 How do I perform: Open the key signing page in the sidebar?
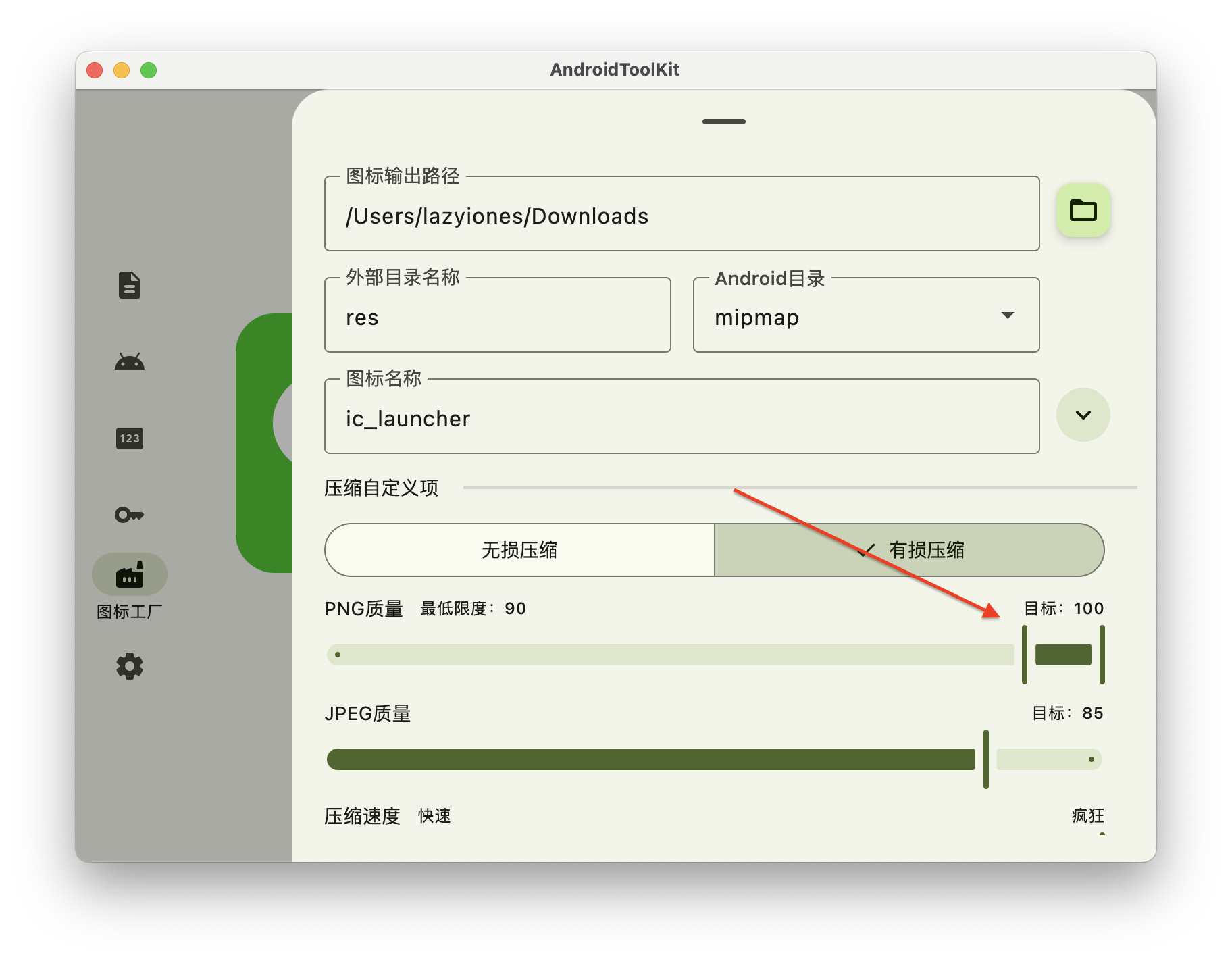pos(130,515)
